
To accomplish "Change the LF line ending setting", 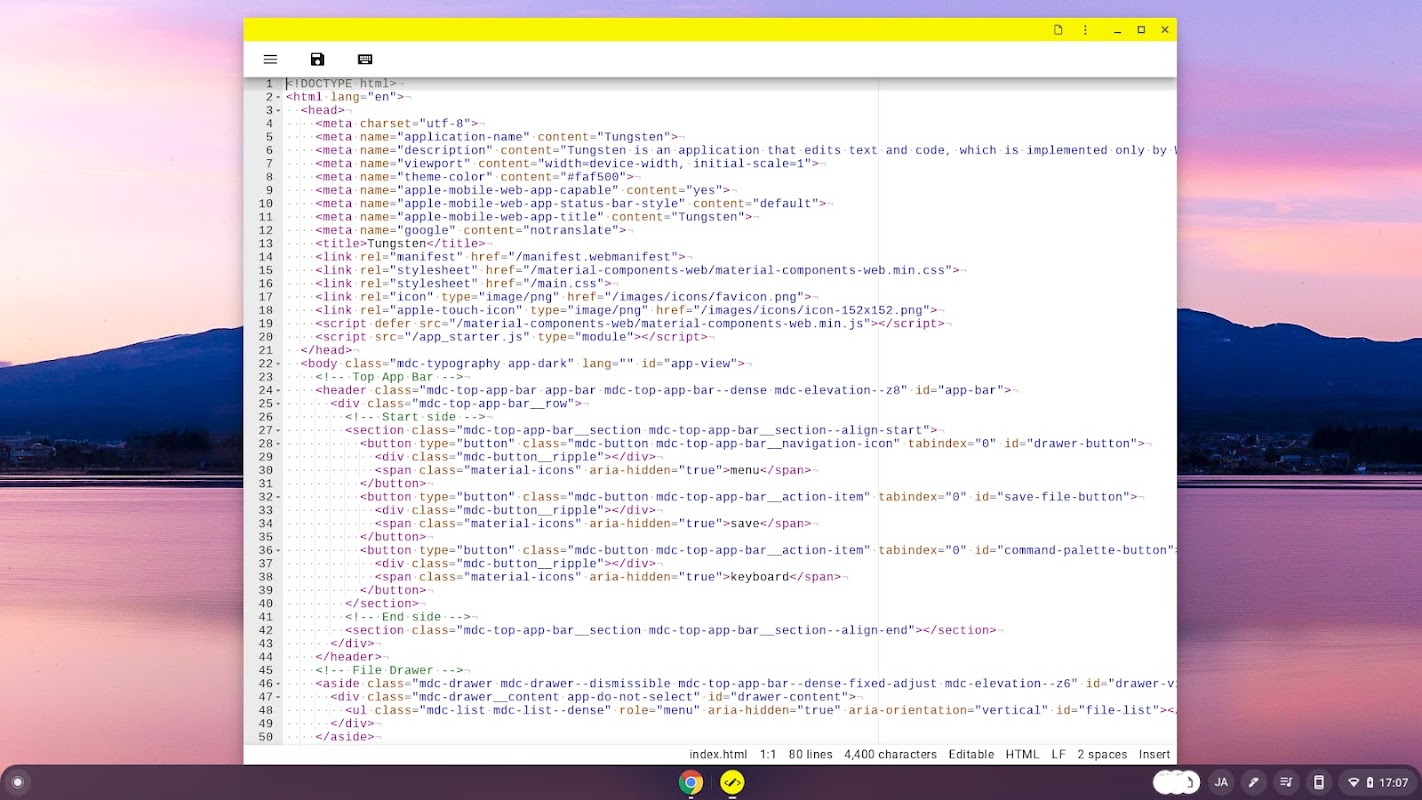I will point(1058,755).
